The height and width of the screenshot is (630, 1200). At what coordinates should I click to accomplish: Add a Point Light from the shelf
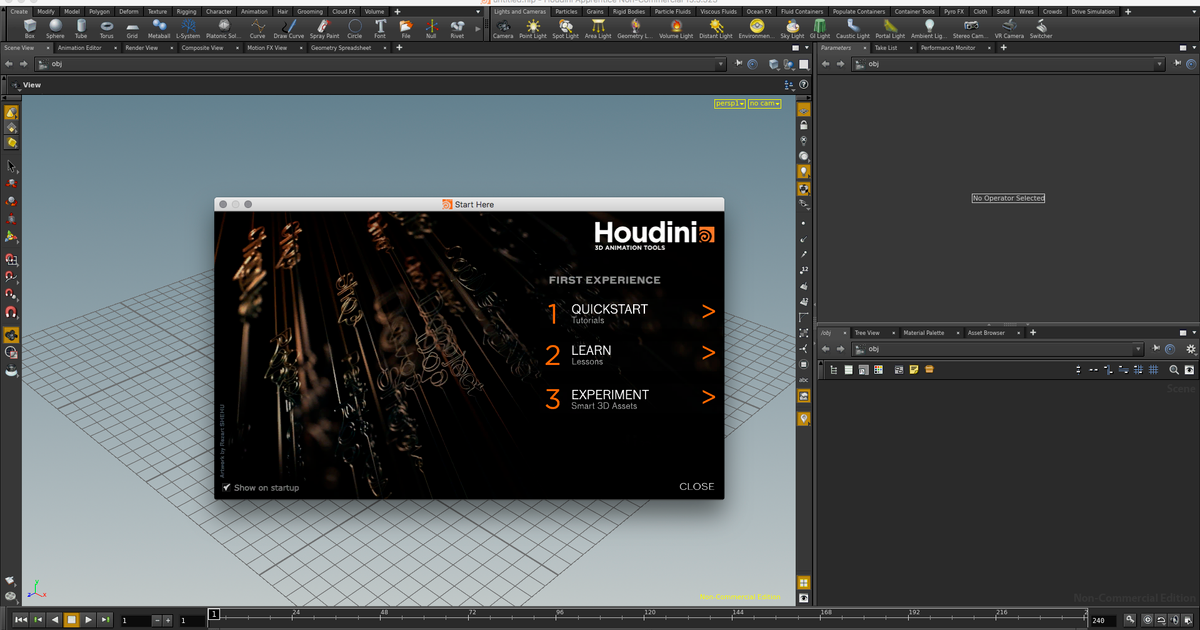(x=533, y=28)
